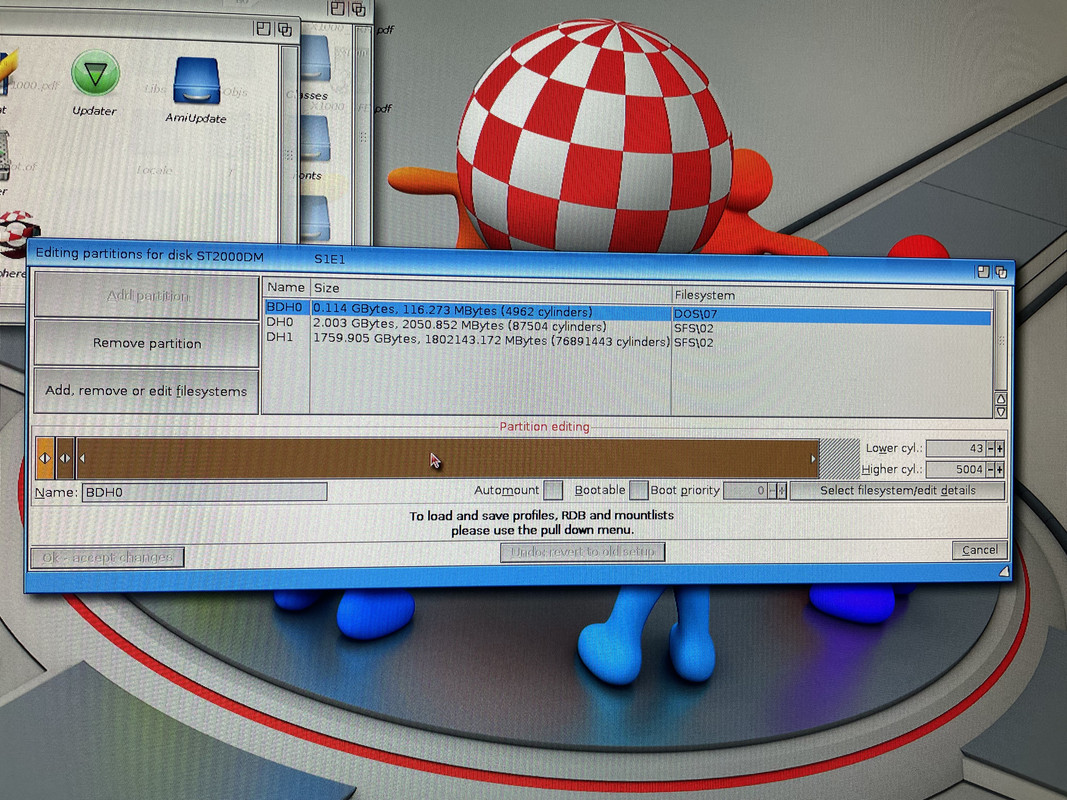Viewport: 1067px width, 800px height.
Task: Click the rear window depth gadget
Action: tap(359, 9)
